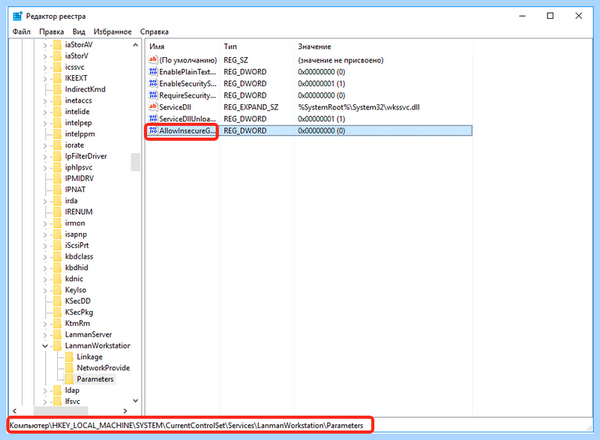Click the DWORD icon of EnableSecurityS value
This screenshot has height=440, width=600.
pyautogui.click(x=153, y=83)
